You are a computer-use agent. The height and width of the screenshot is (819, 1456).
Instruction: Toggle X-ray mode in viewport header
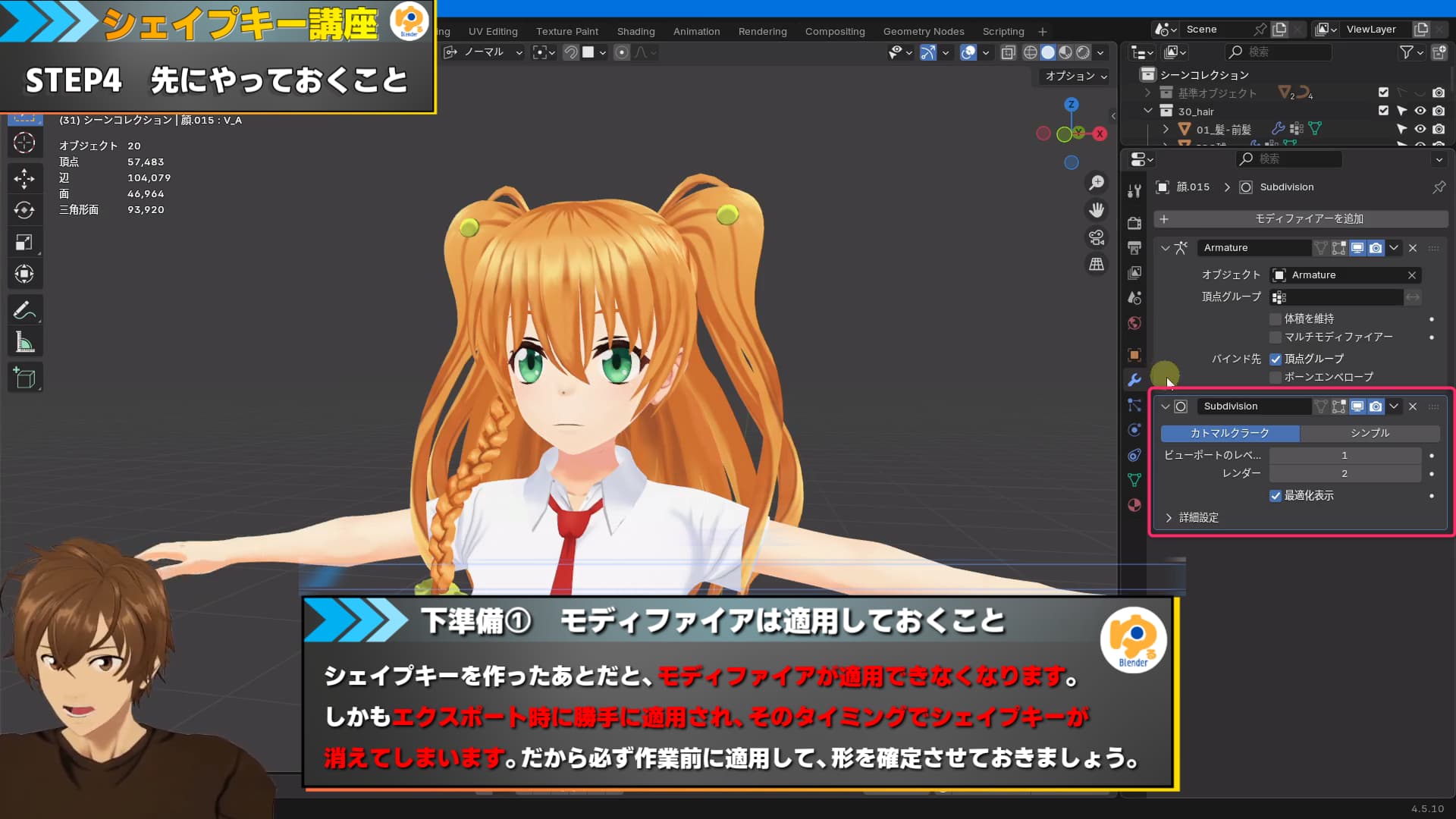[x=1008, y=52]
